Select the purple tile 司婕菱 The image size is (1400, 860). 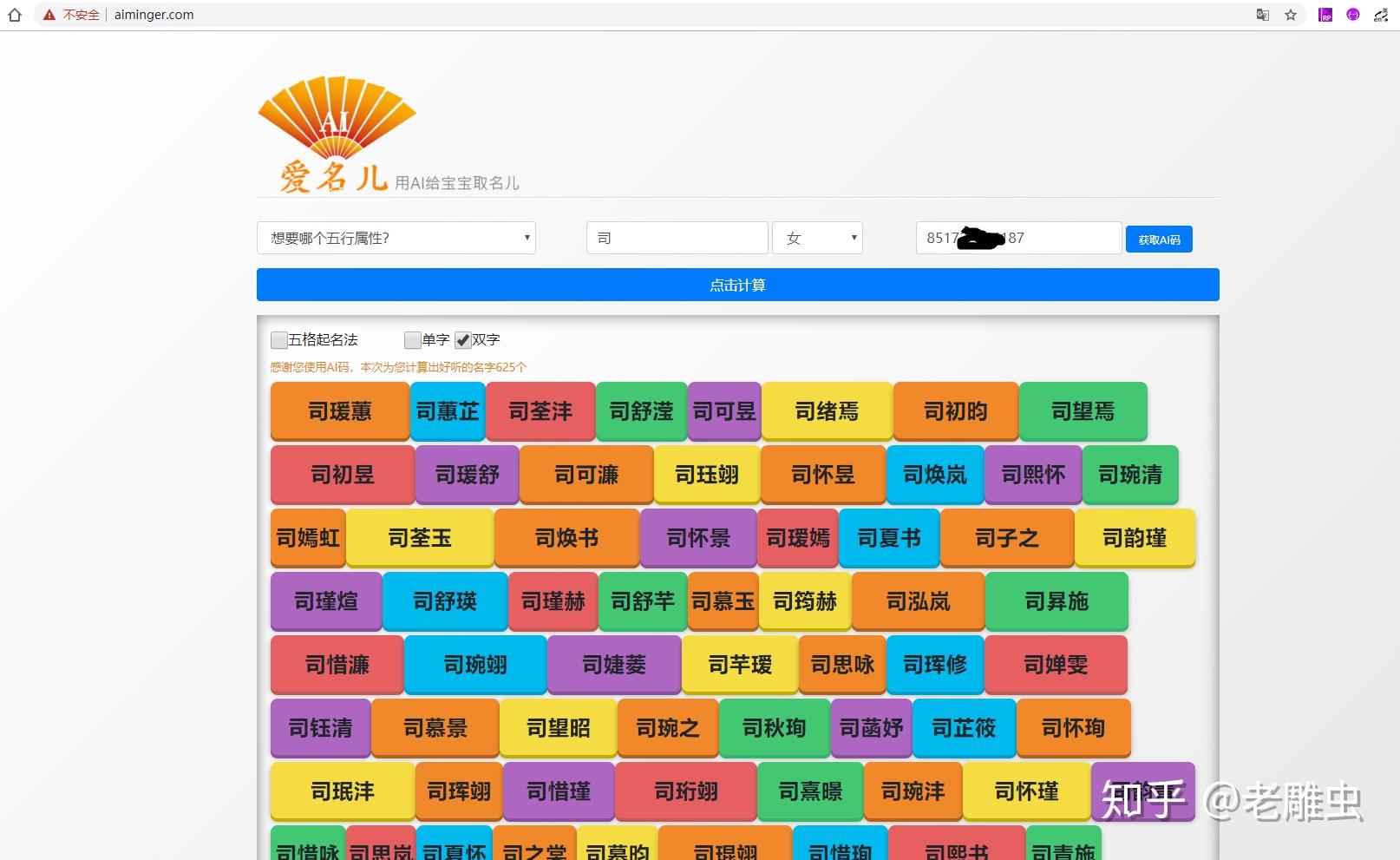coord(614,665)
